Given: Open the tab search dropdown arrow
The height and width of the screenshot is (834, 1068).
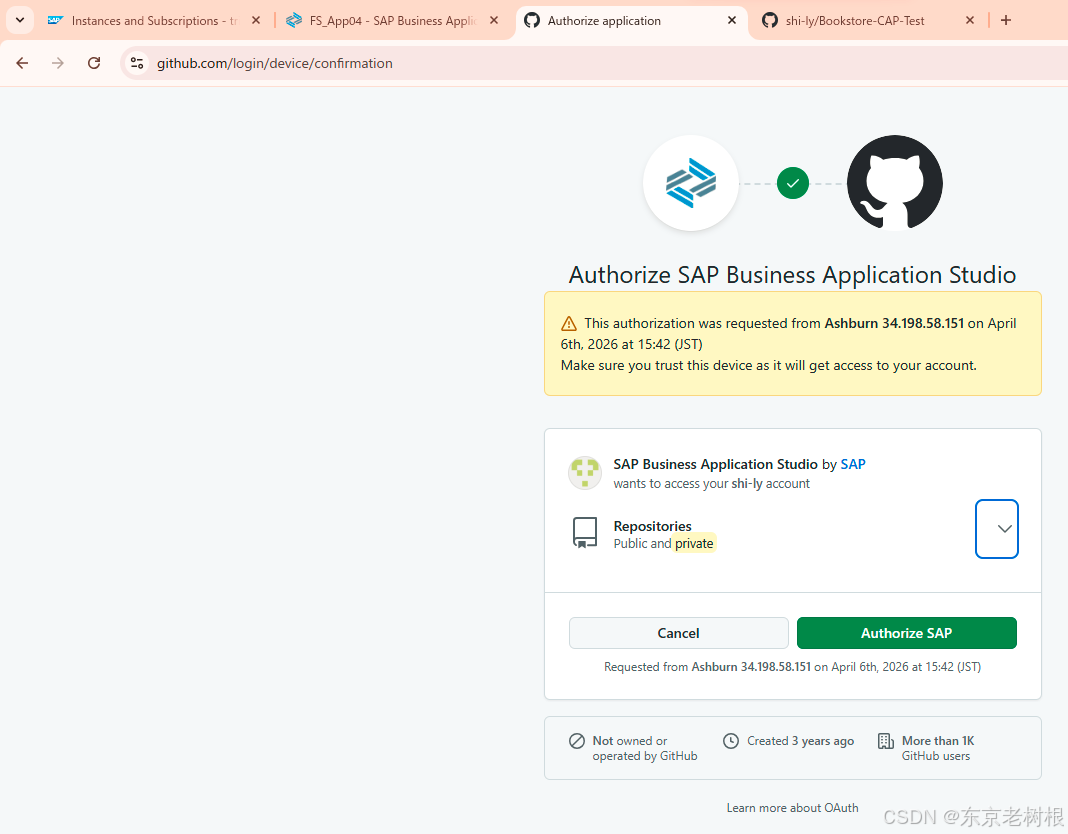Looking at the screenshot, I should click(x=20, y=20).
